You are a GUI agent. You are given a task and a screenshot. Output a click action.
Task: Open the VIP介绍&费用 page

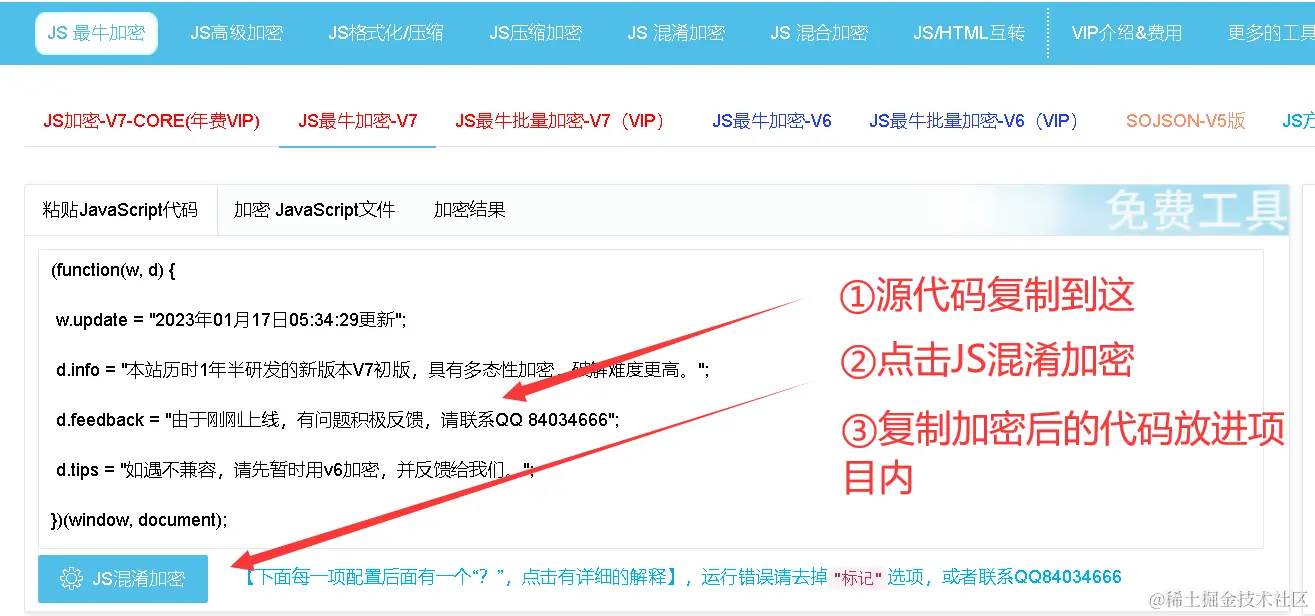(x=1127, y=32)
